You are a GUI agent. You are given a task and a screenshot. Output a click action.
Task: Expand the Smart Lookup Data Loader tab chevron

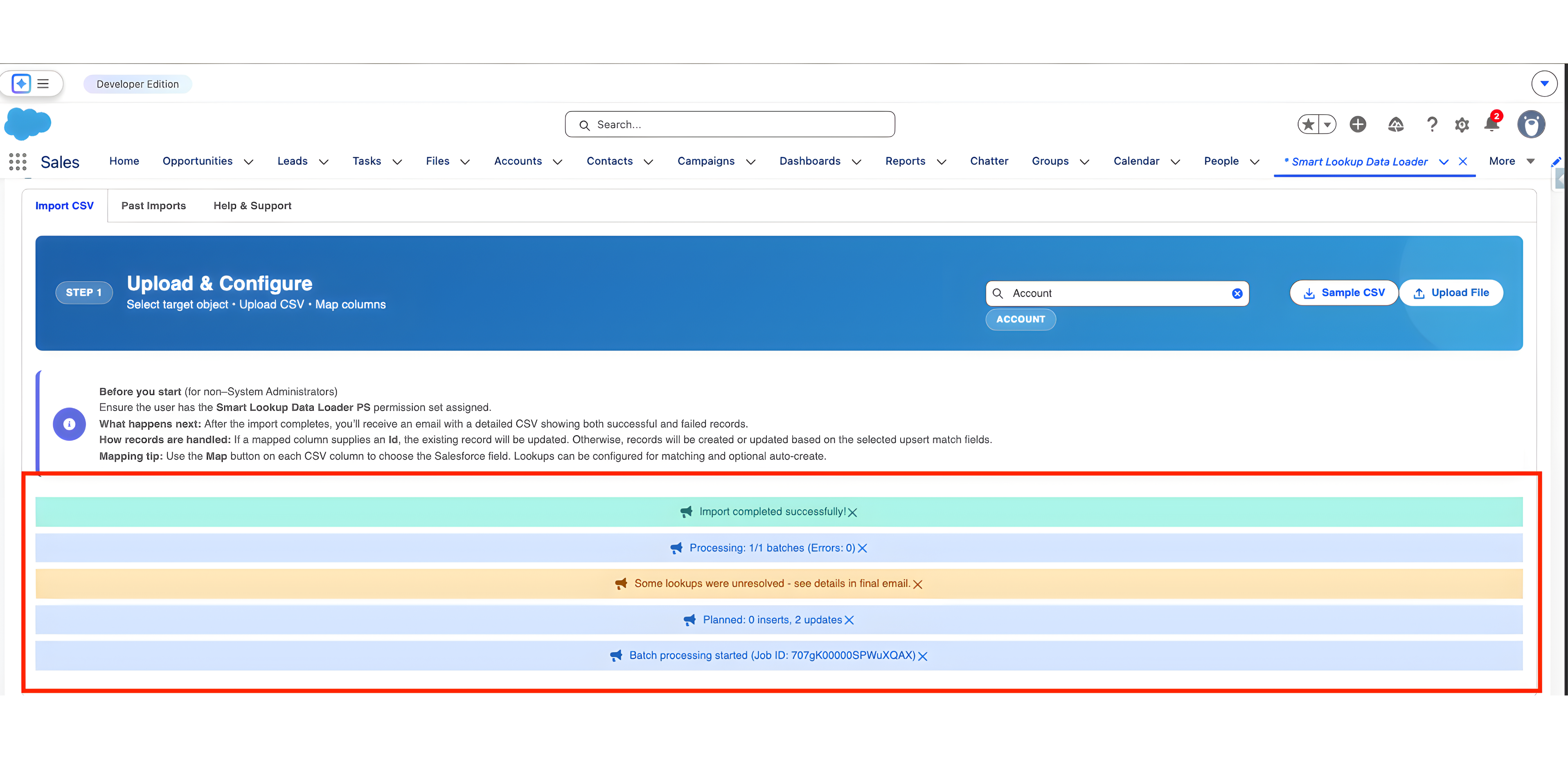pyautogui.click(x=1444, y=162)
